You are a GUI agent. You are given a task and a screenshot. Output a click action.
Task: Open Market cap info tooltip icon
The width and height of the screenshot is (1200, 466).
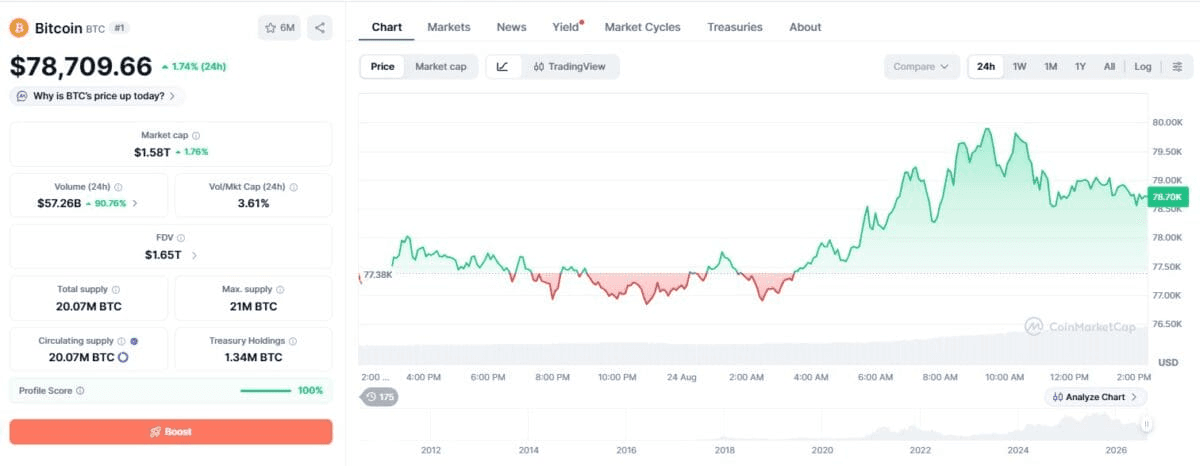tap(196, 135)
